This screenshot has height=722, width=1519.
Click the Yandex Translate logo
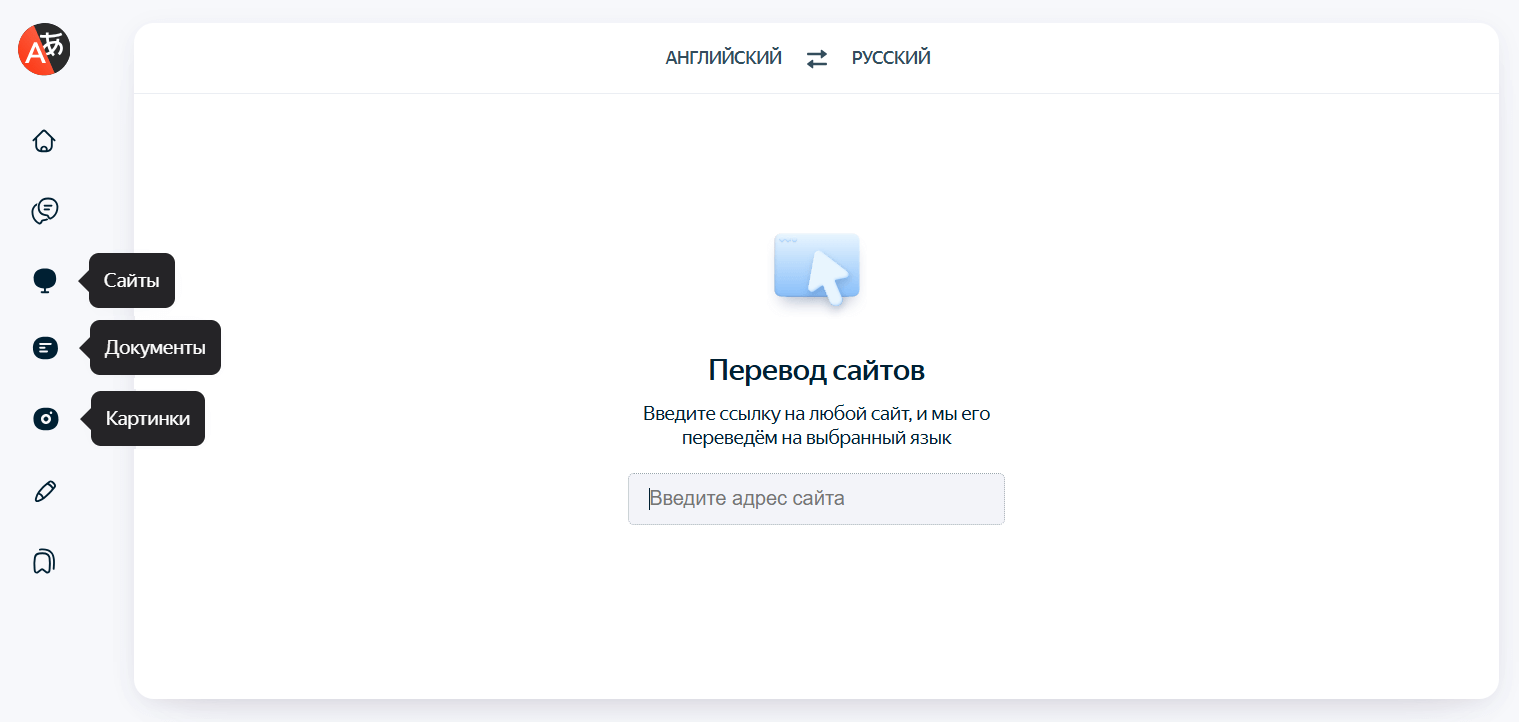(x=44, y=48)
